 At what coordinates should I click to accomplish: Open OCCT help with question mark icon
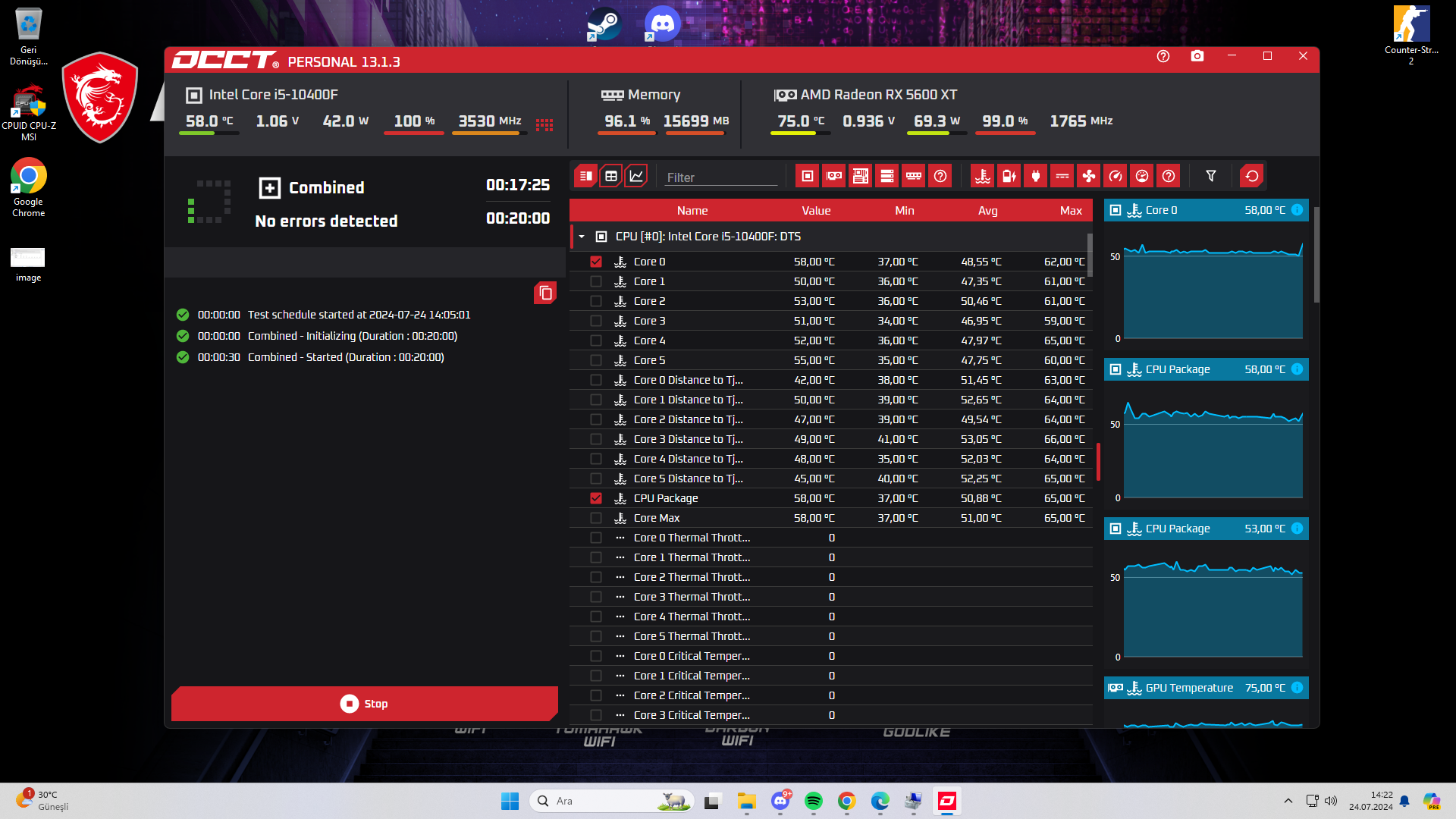point(1163,56)
